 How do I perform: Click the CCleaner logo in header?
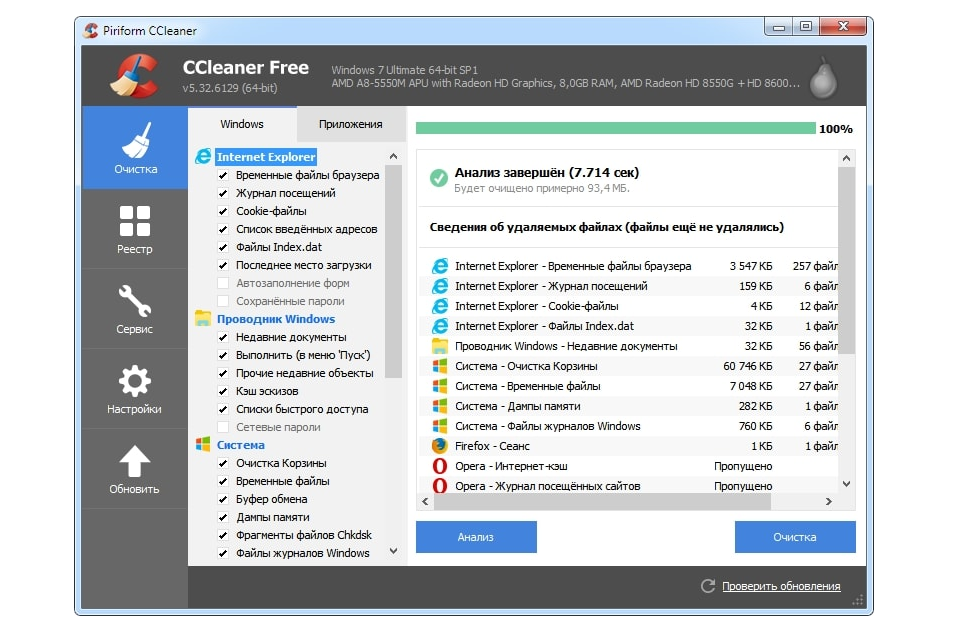134,75
